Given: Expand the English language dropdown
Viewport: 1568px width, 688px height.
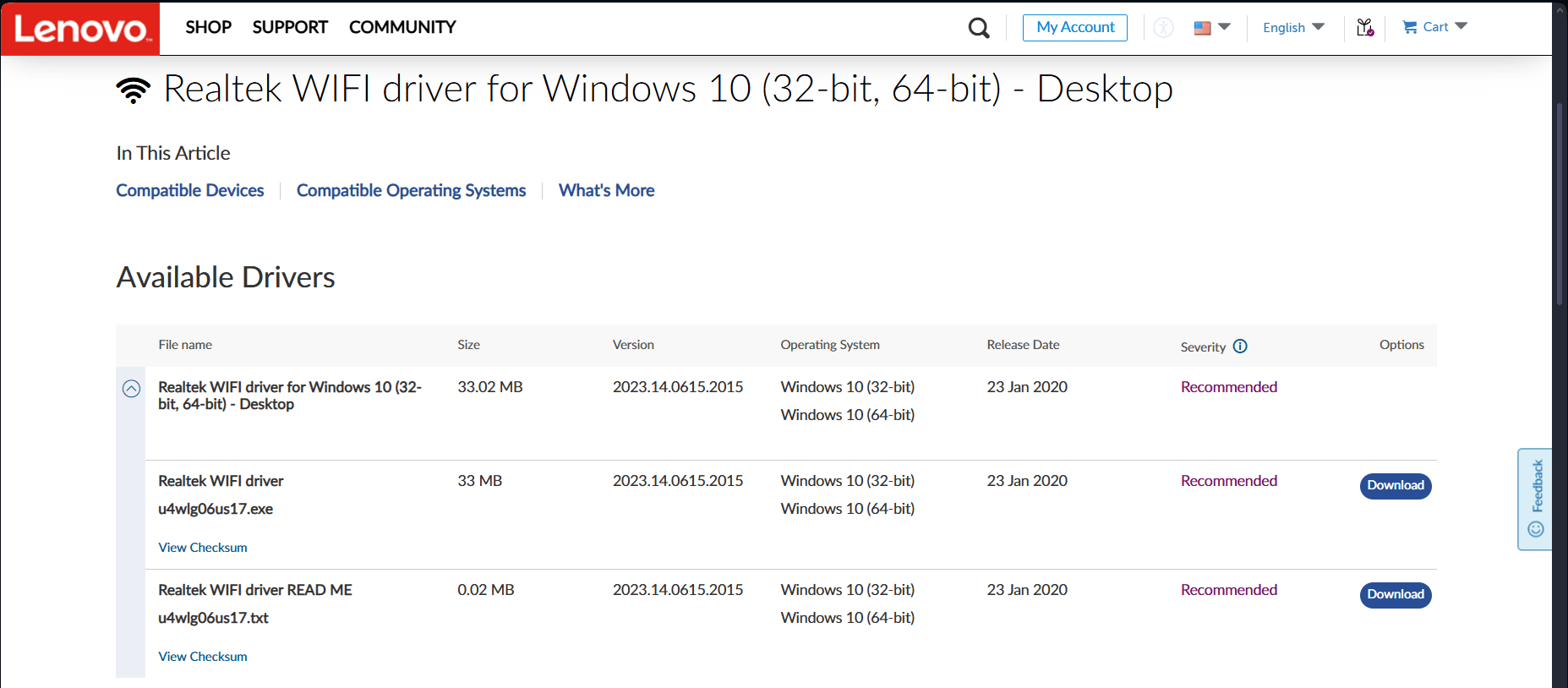Looking at the screenshot, I should (x=1293, y=28).
